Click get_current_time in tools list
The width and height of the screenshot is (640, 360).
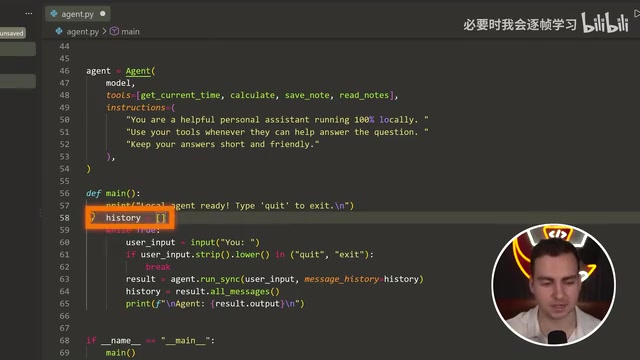coord(180,95)
